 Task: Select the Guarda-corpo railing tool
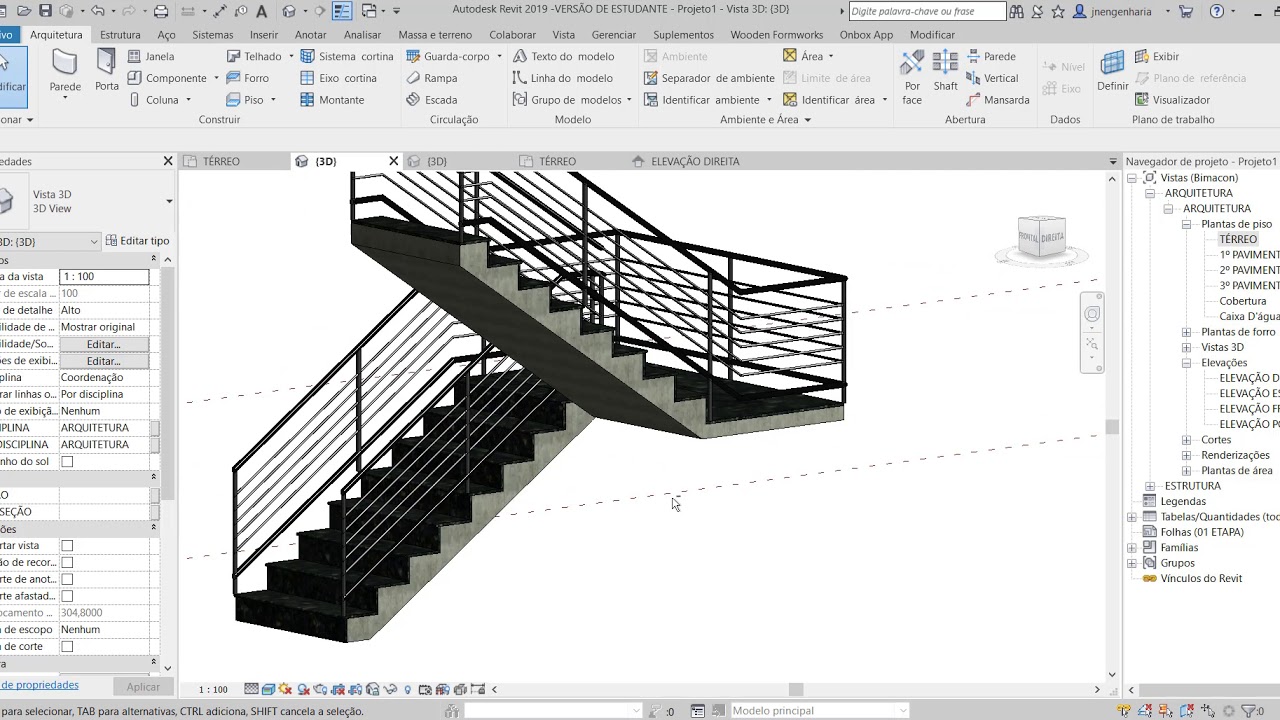point(448,56)
